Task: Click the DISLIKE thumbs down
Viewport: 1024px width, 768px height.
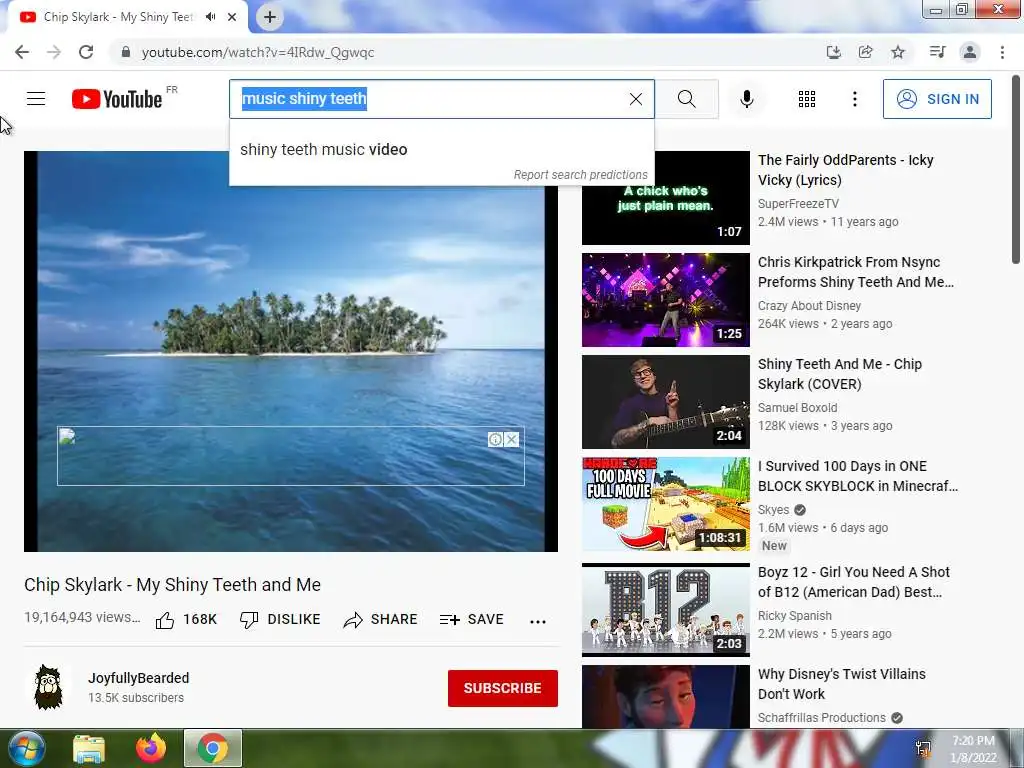Action: tap(280, 620)
